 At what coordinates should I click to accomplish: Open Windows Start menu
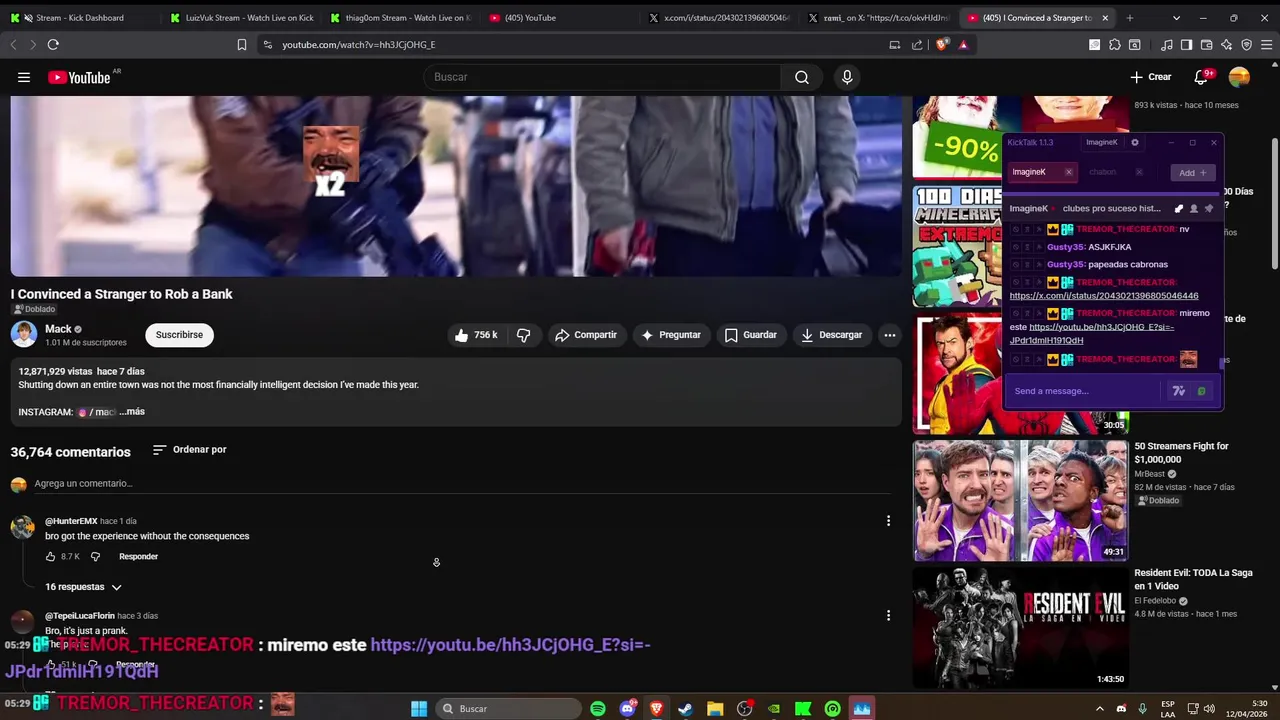coord(419,709)
